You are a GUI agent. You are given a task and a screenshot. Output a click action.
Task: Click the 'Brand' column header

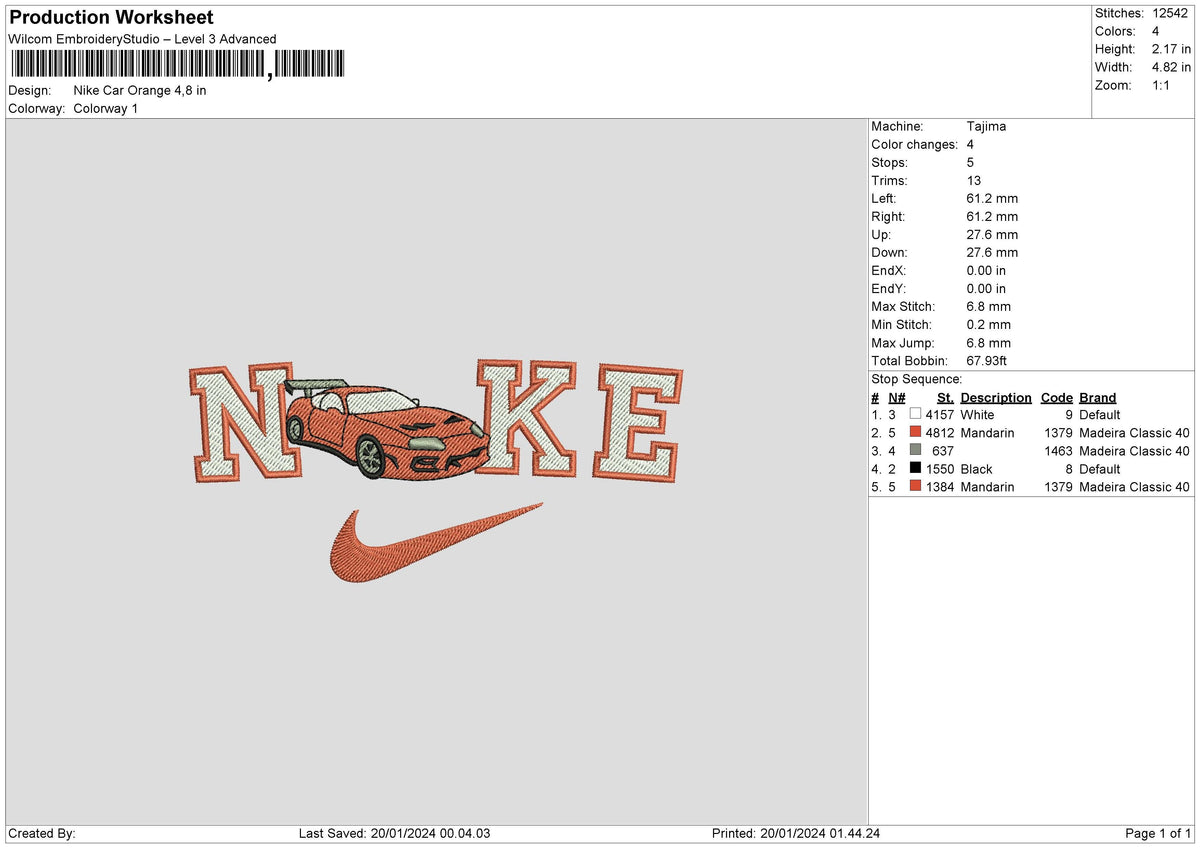pyautogui.click(x=1098, y=397)
